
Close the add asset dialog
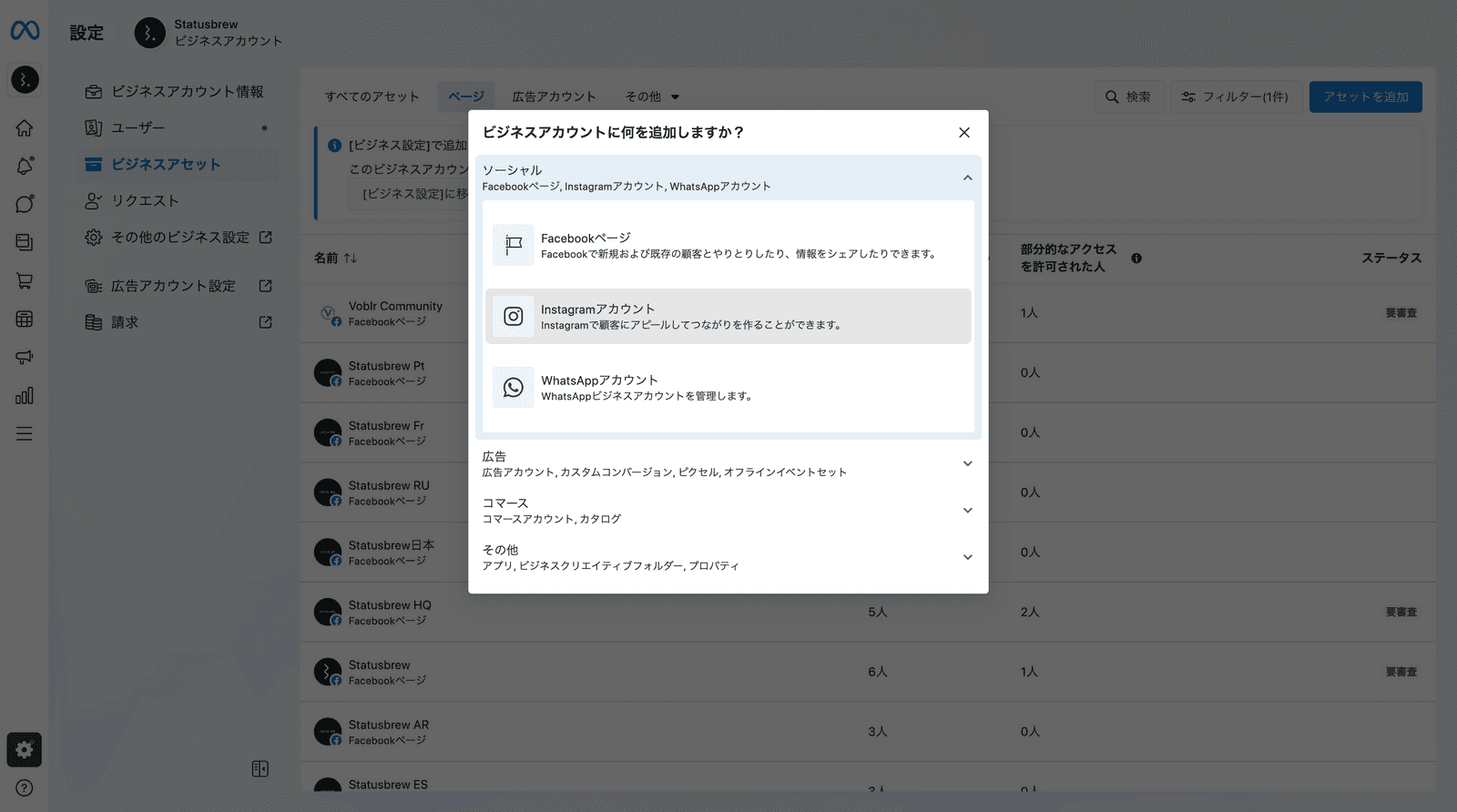[963, 133]
